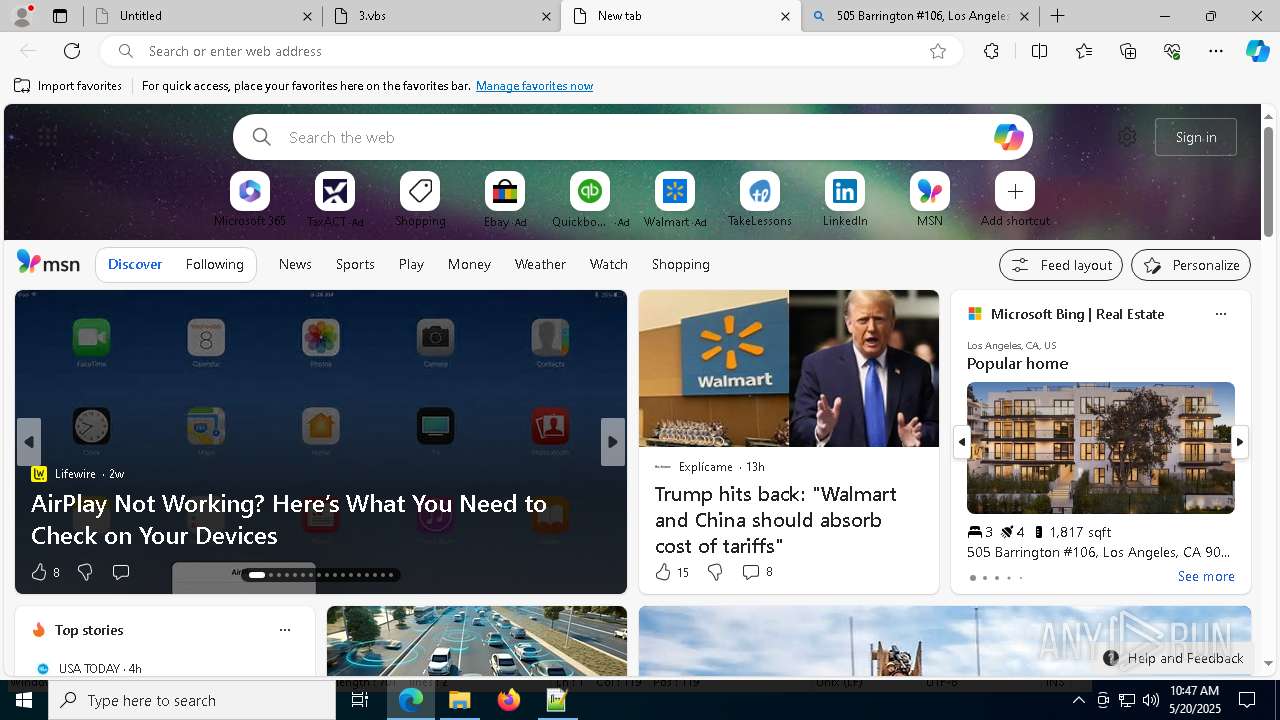Open the Microsoft 365 shortcut
The image size is (1280, 720).
[x=250, y=191]
